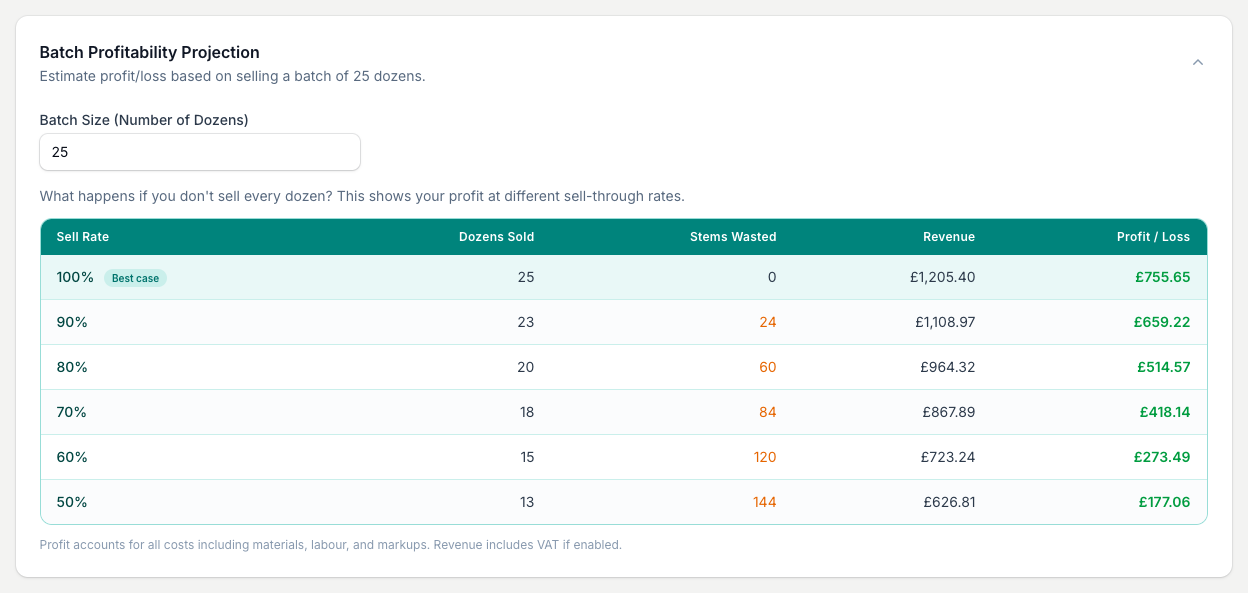This screenshot has width=1248, height=593.
Task: Select the 60% sell rate cell
Action: (72, 457)
